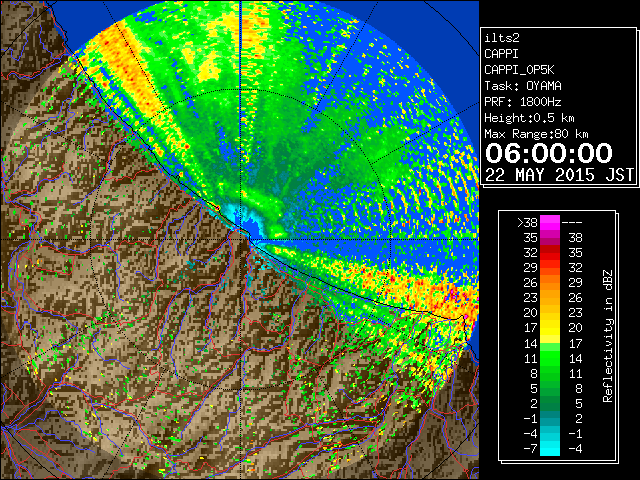Select the 'Max Range:80 km' text
This screenshot has height=480, width=640.
536,134
